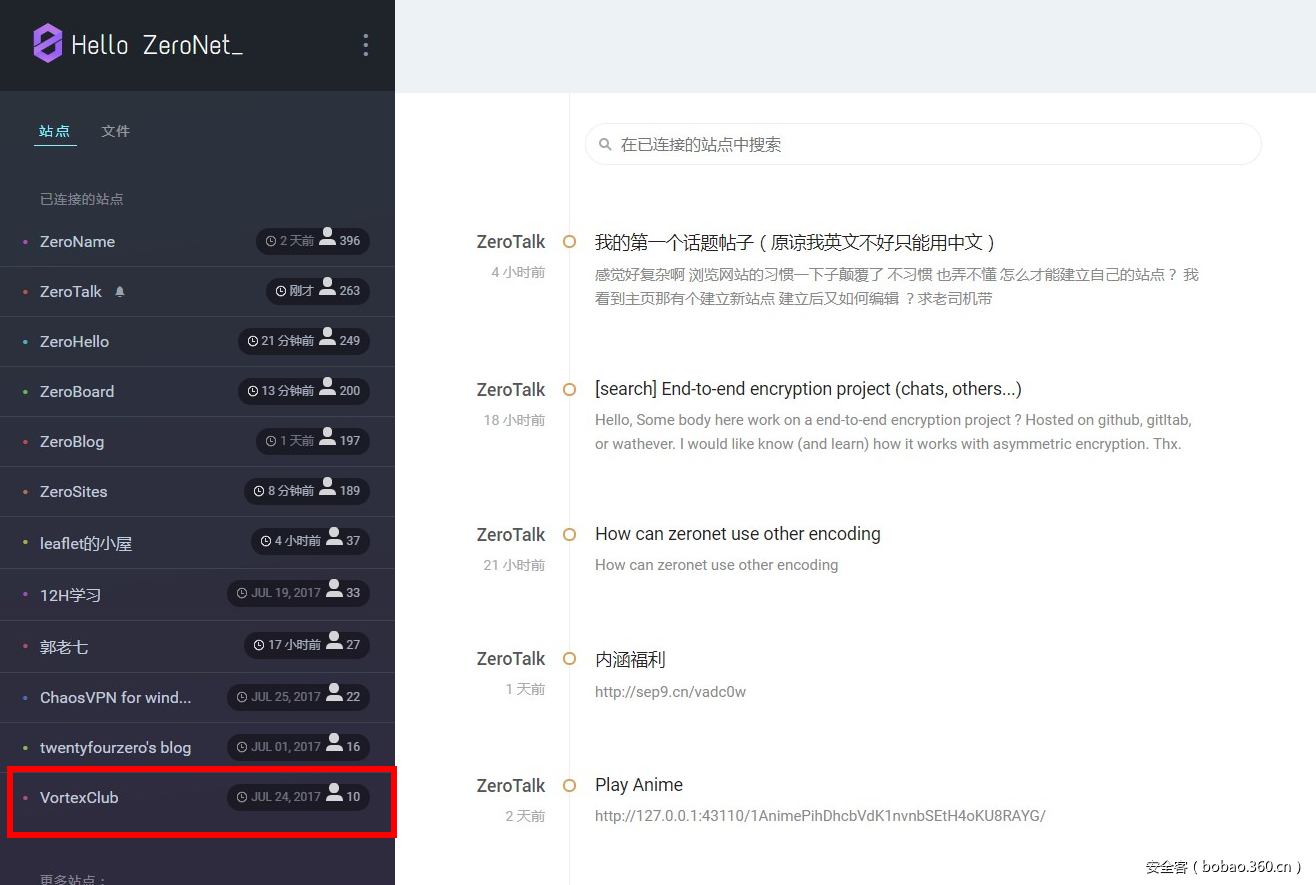Click the 17 小时前 time on 郭老七
The image size is (1316, 885).
pos(294,645)
